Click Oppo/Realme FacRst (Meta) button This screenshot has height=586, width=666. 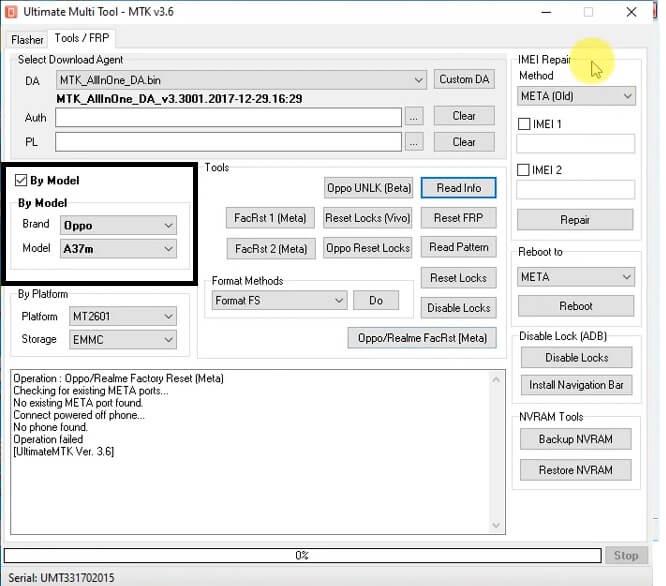[x=422, y=338]
